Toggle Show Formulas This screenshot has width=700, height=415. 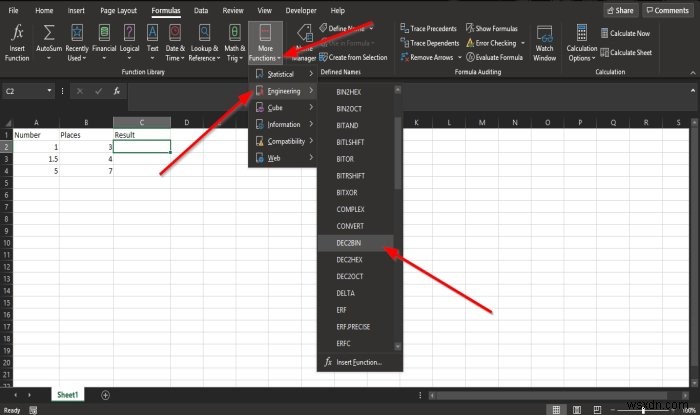point(492,29)
